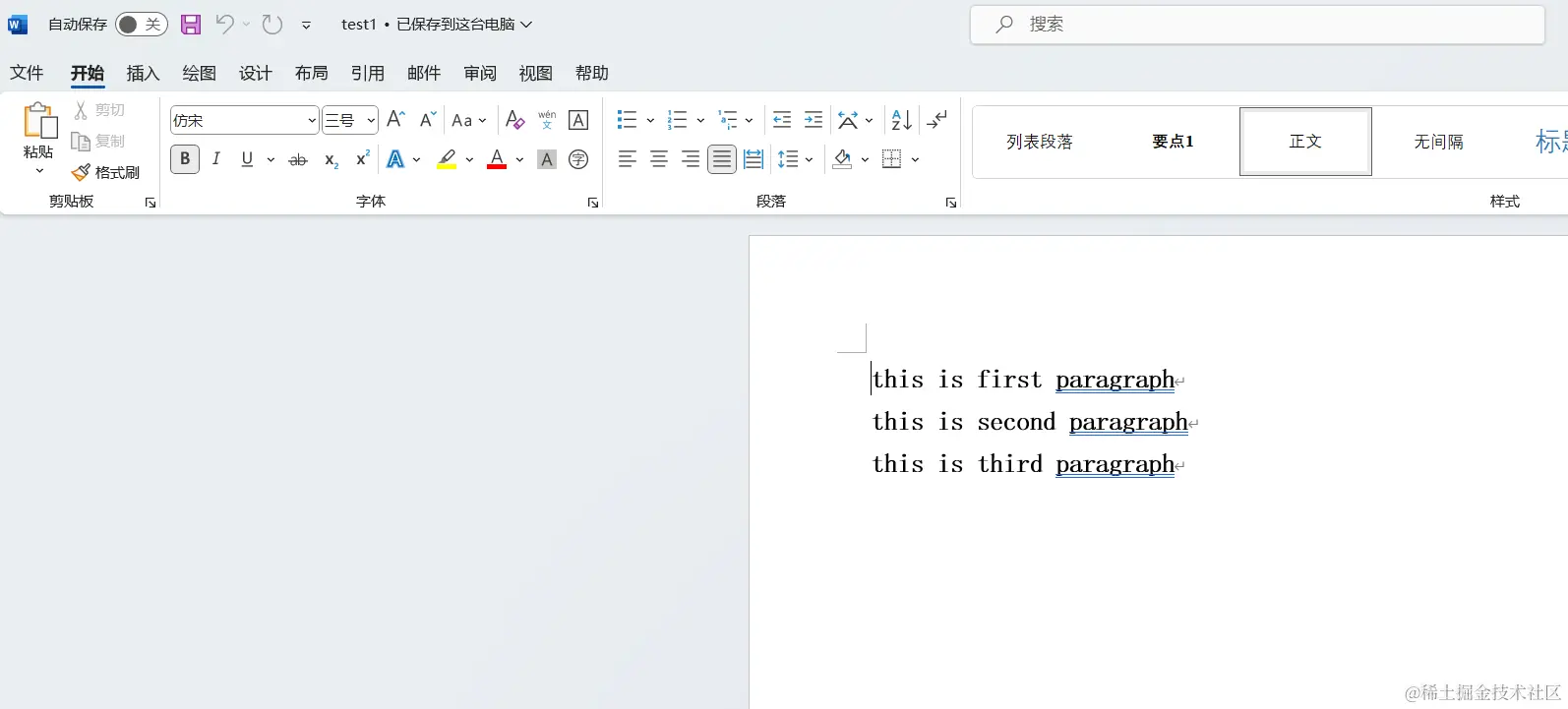
Task: Open the phonetic guide (wén) tool
Action: point(547,120)
